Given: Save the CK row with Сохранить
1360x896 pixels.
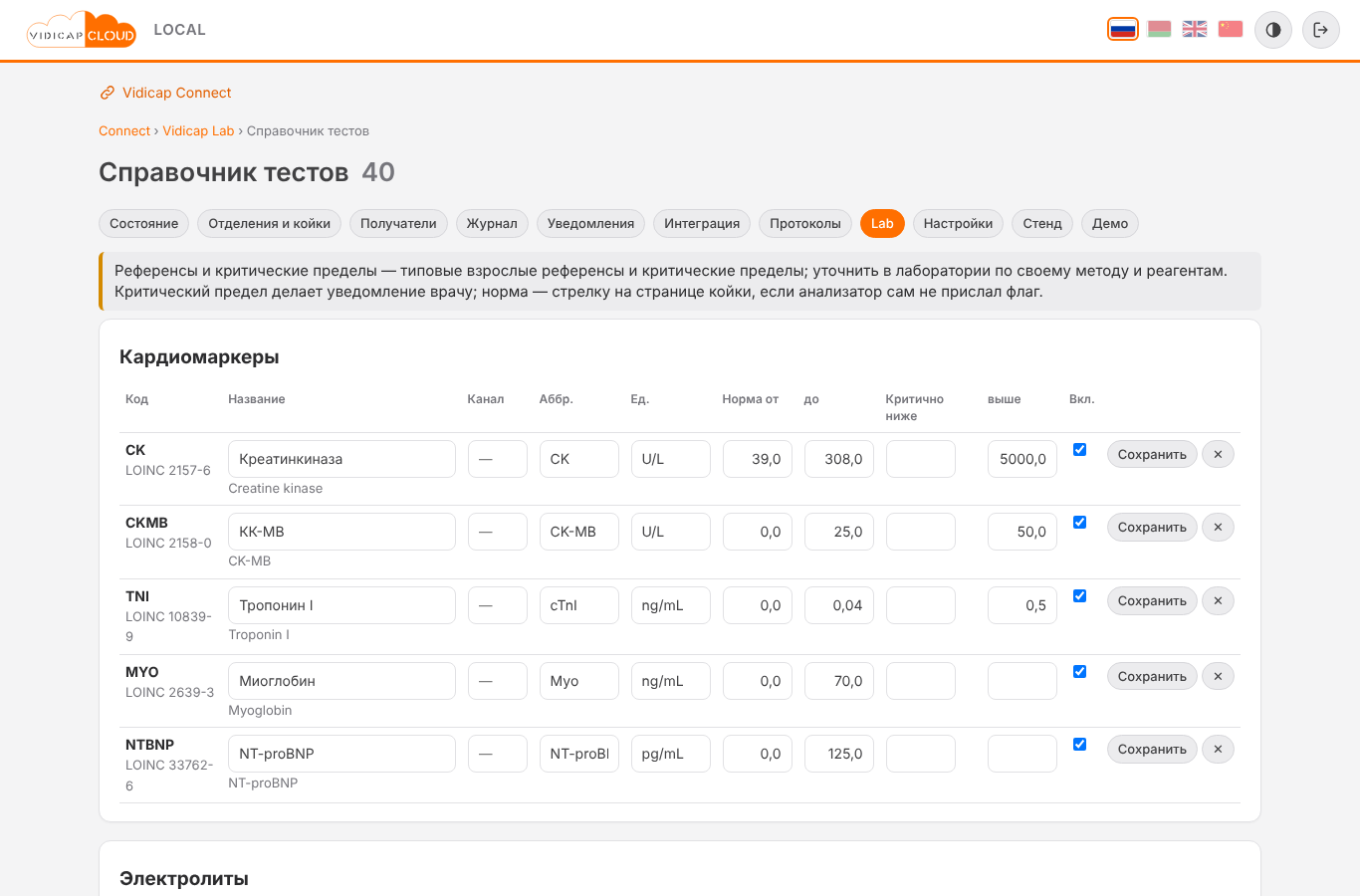Looking at the screenshot, I should (x=1152, y=454).
